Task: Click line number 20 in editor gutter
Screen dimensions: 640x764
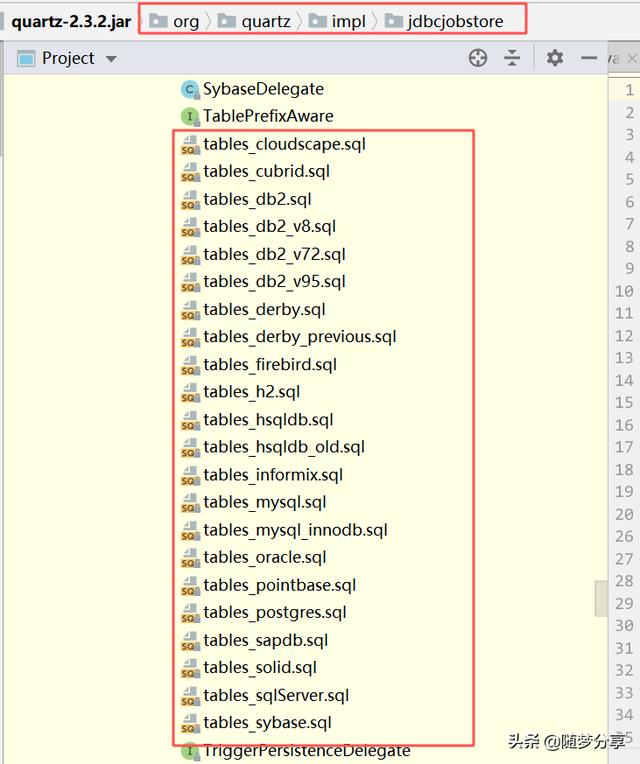Action: point(624,514)
